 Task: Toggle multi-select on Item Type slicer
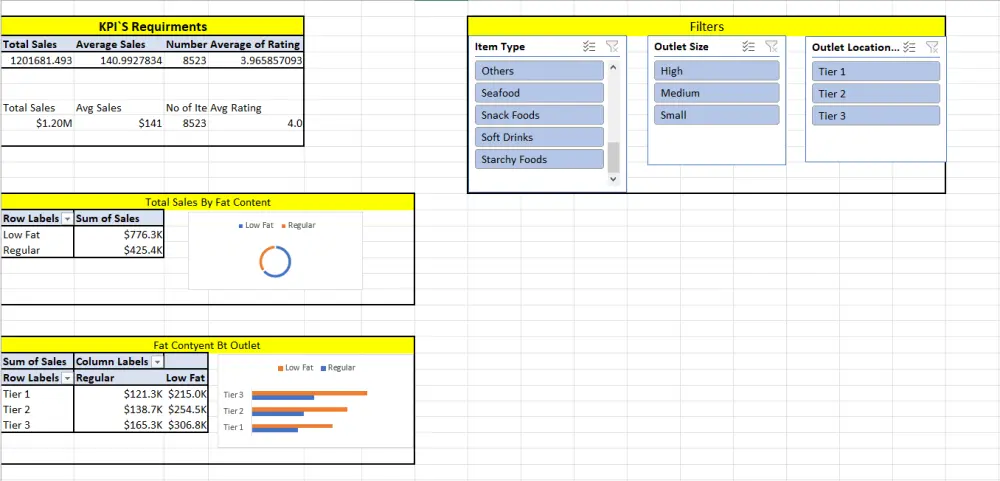coord(589,47)
